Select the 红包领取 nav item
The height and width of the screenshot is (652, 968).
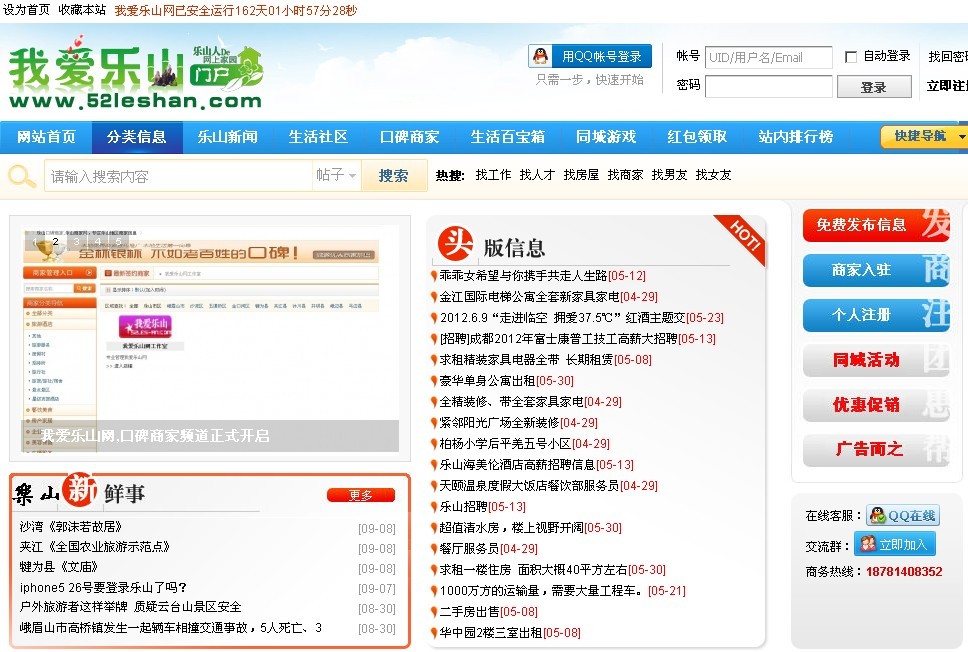tap(697, 137)
